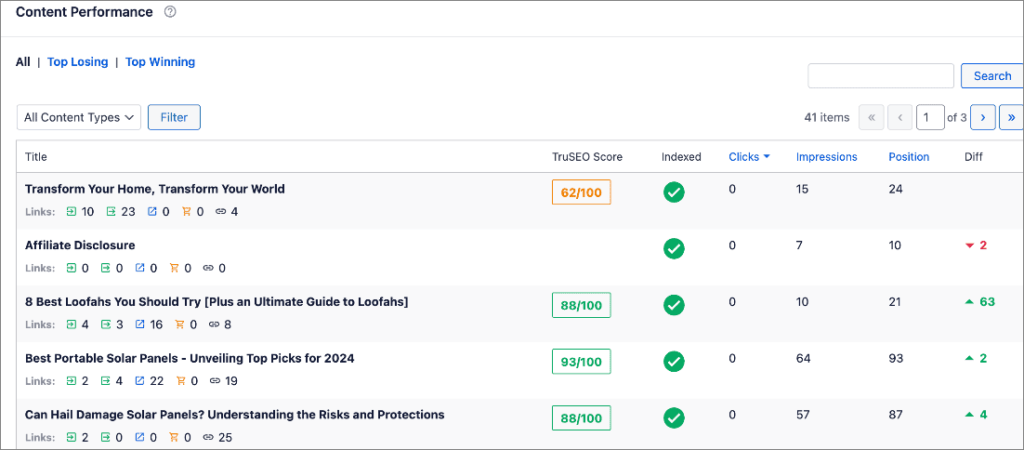Switch to Top Losing tab
This screenshot has height=450, width=1024.
click(78, 62)
